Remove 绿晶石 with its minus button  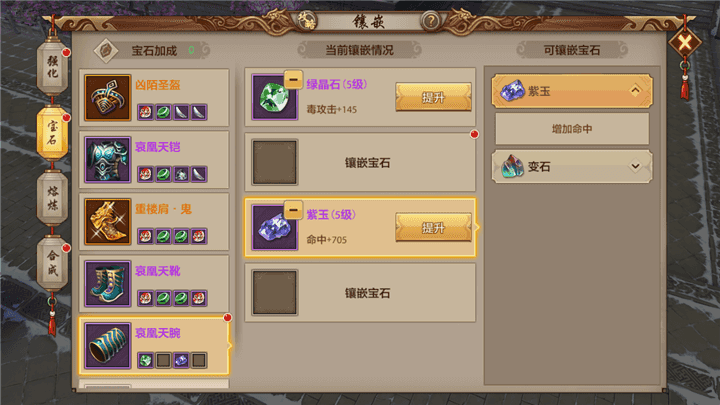pos(293,79)
